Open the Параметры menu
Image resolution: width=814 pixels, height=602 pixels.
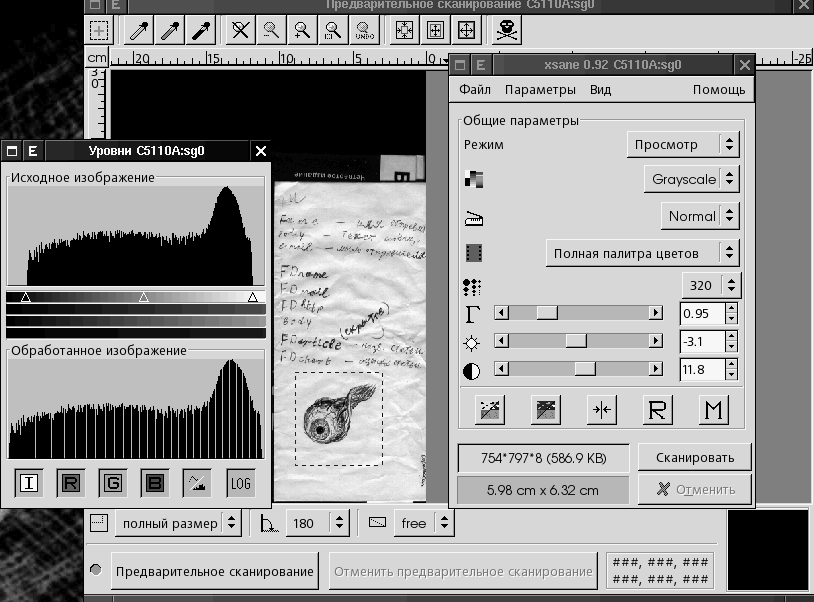click(540, 89)
